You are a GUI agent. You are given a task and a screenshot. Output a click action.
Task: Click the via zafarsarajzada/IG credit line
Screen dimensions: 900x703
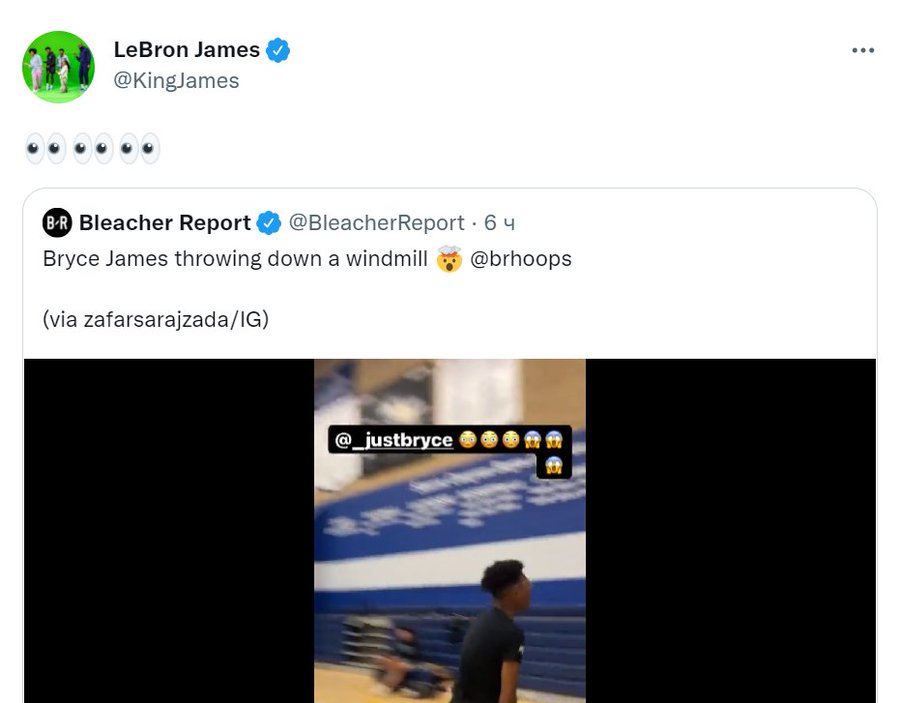pos(156,320)
